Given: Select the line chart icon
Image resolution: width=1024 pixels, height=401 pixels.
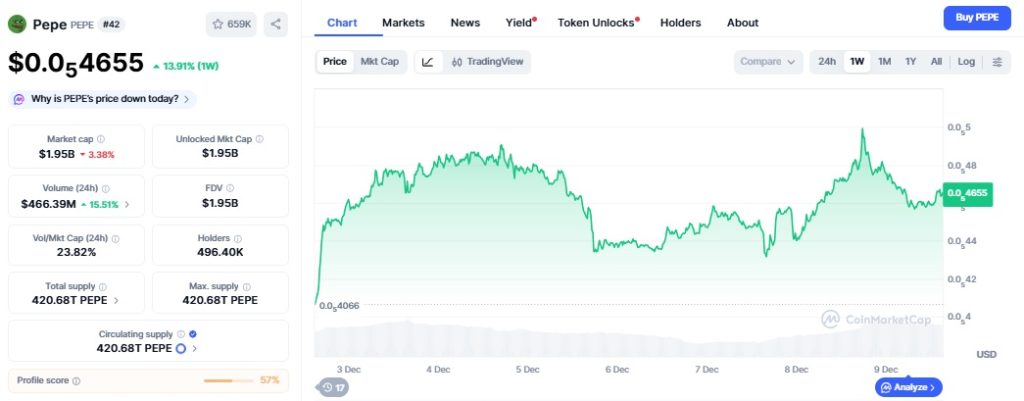Looking at the screenshot, I should click(x=428, y=62).
